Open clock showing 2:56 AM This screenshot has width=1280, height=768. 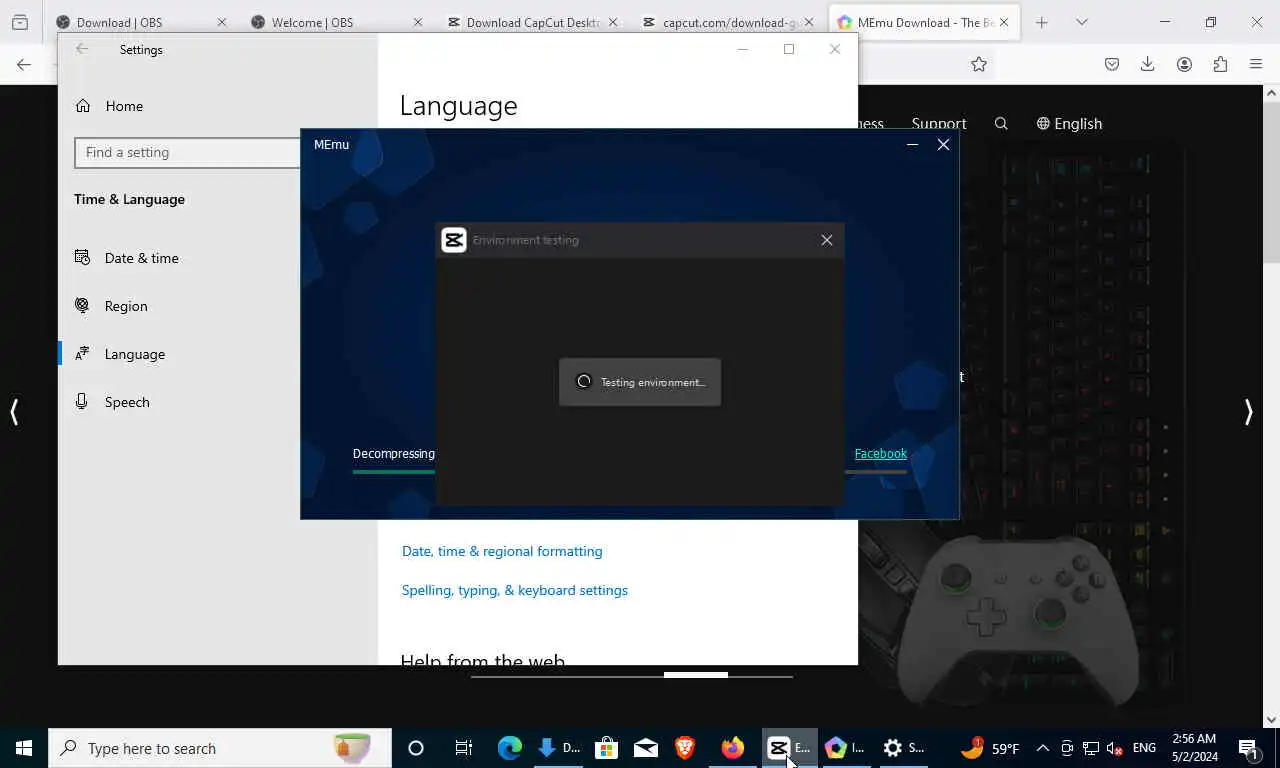pyautogui.click(x=1193, y=748)
